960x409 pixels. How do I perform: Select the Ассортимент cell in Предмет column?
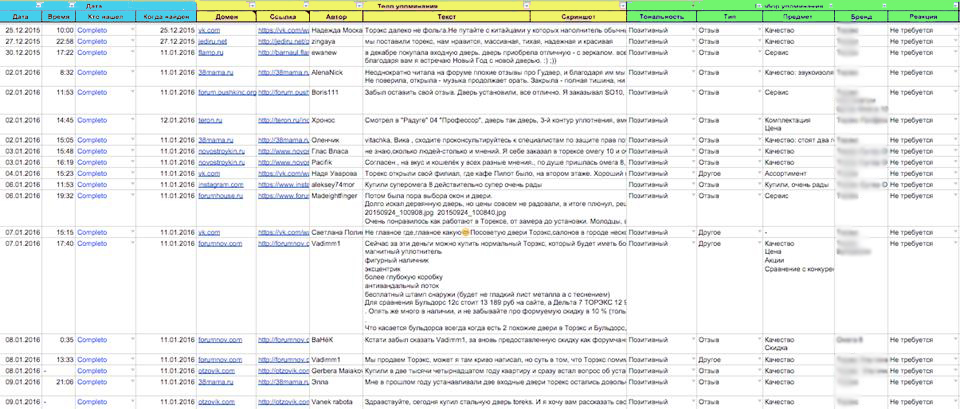tap(798, 174)
